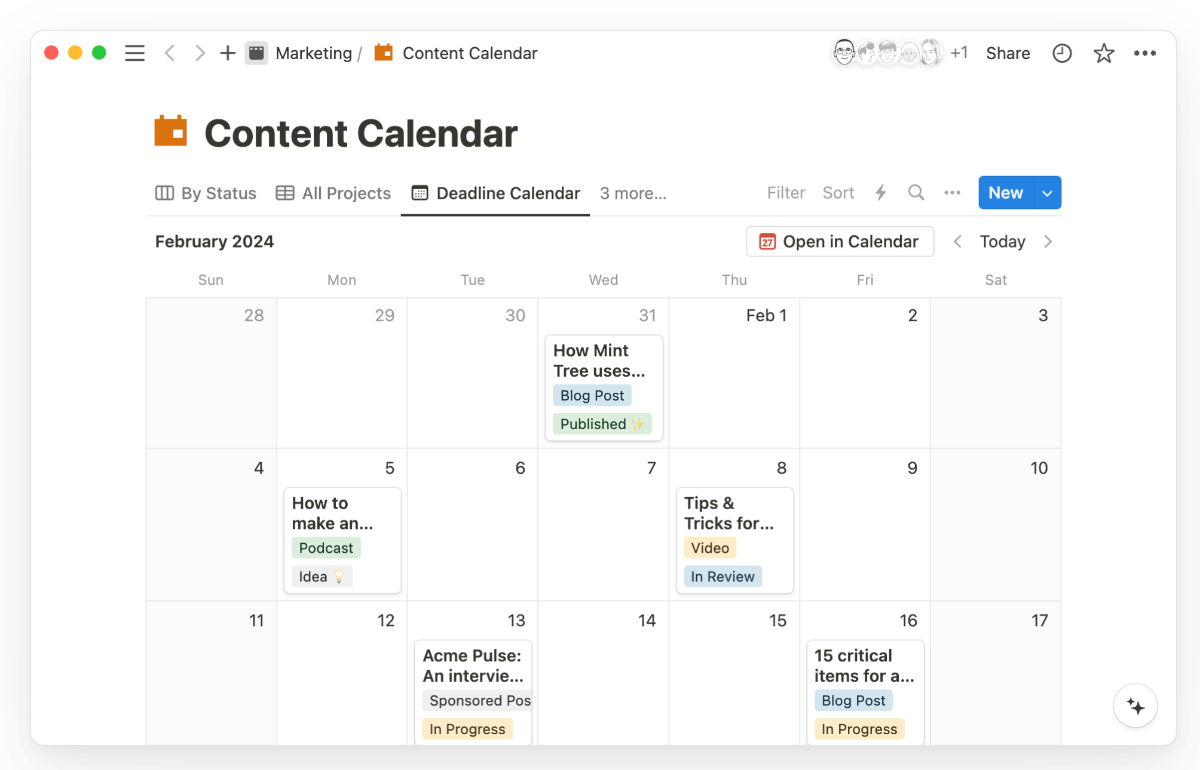Switch to the By Status tab
Screen dimensions: 1200x770
tap(206, 193)
